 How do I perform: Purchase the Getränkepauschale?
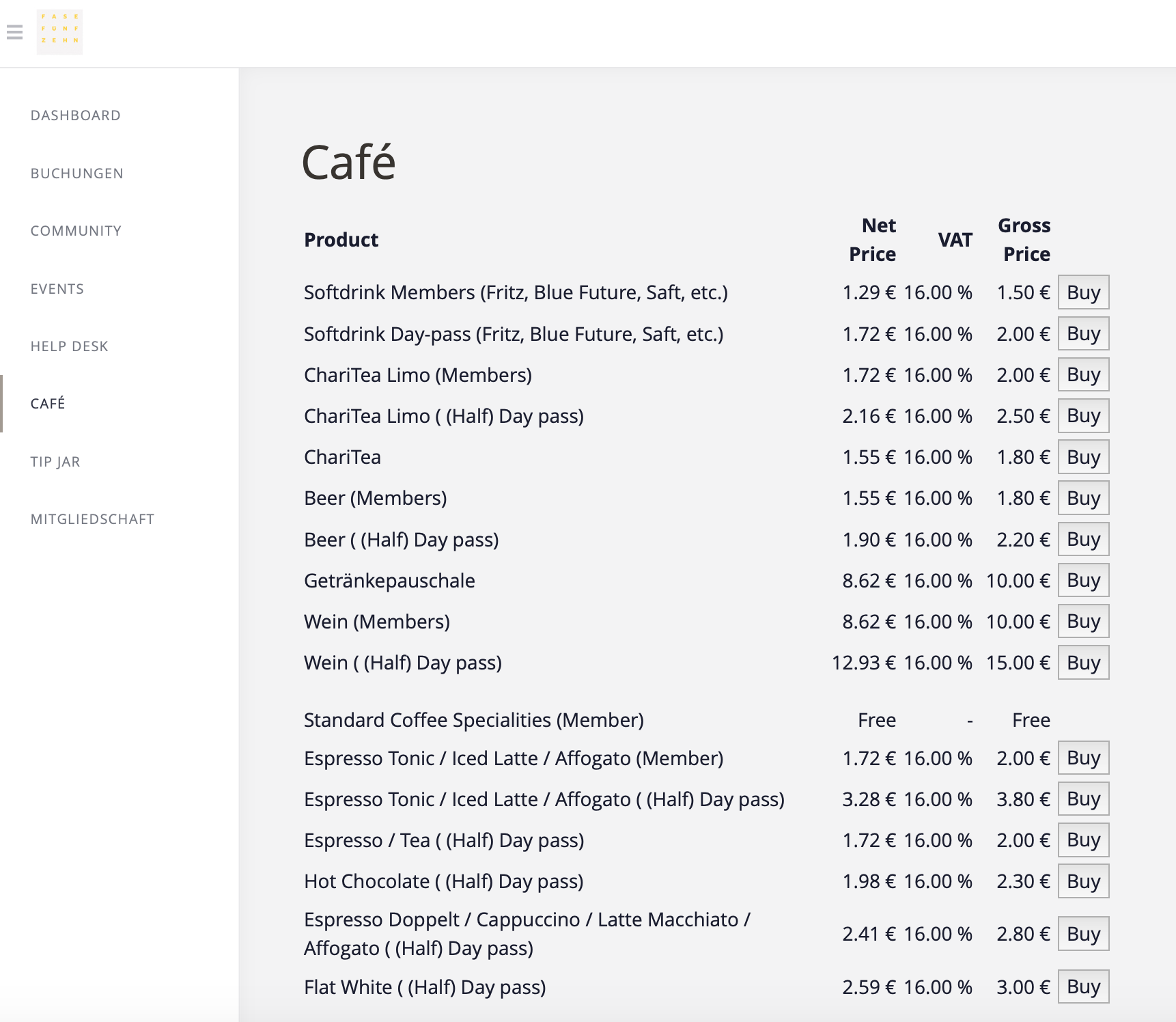[1082, 580]
